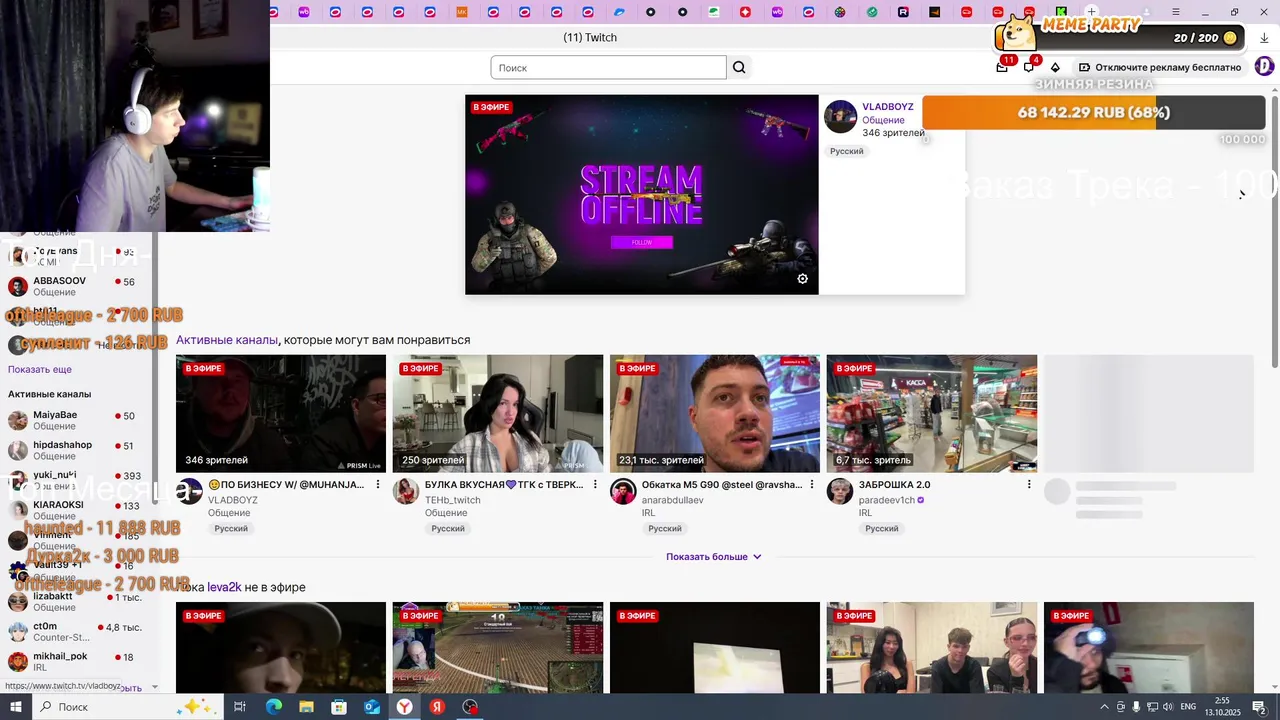This screenshot has width=1280, height=720.
Task: Open Обкатка M5 G90 stream title
Action: click(x=722, y=485)
